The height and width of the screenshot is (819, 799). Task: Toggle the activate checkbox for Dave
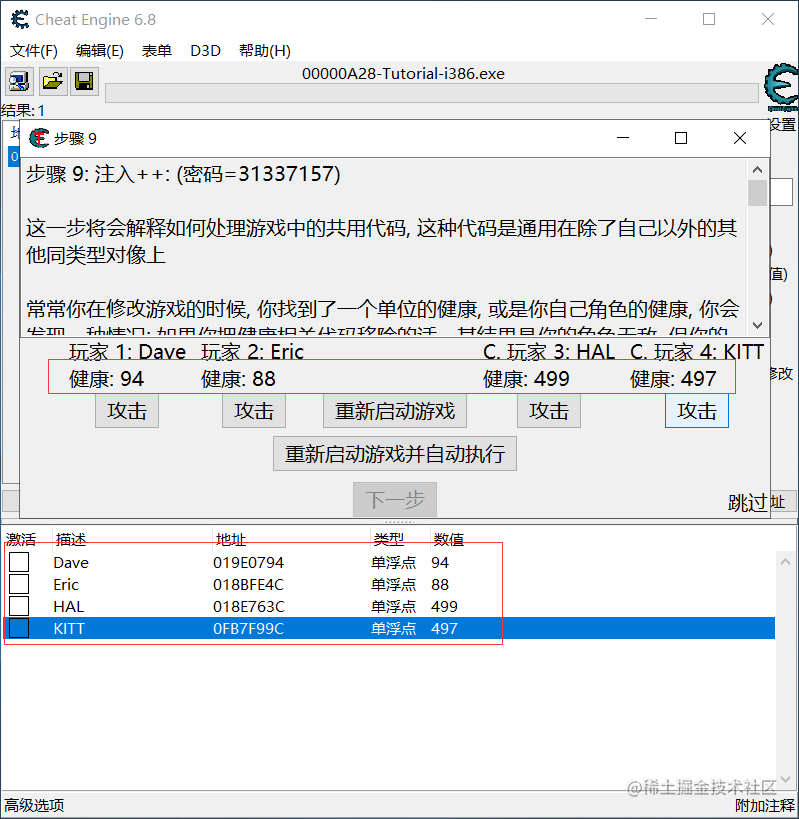tap(19, 563)
